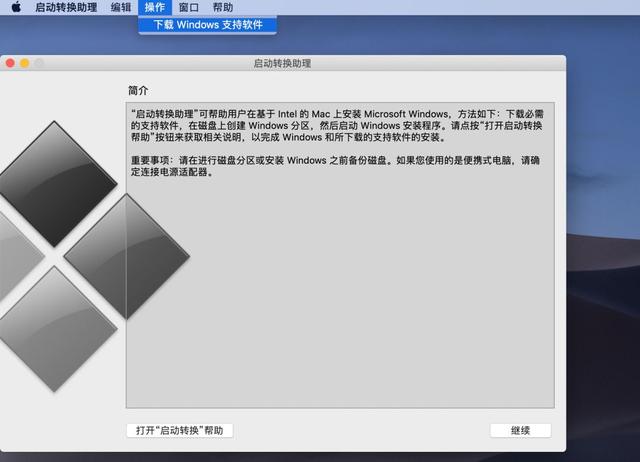Open the 帮助 menu
This screenshot has height=462, width=640.
223,7
